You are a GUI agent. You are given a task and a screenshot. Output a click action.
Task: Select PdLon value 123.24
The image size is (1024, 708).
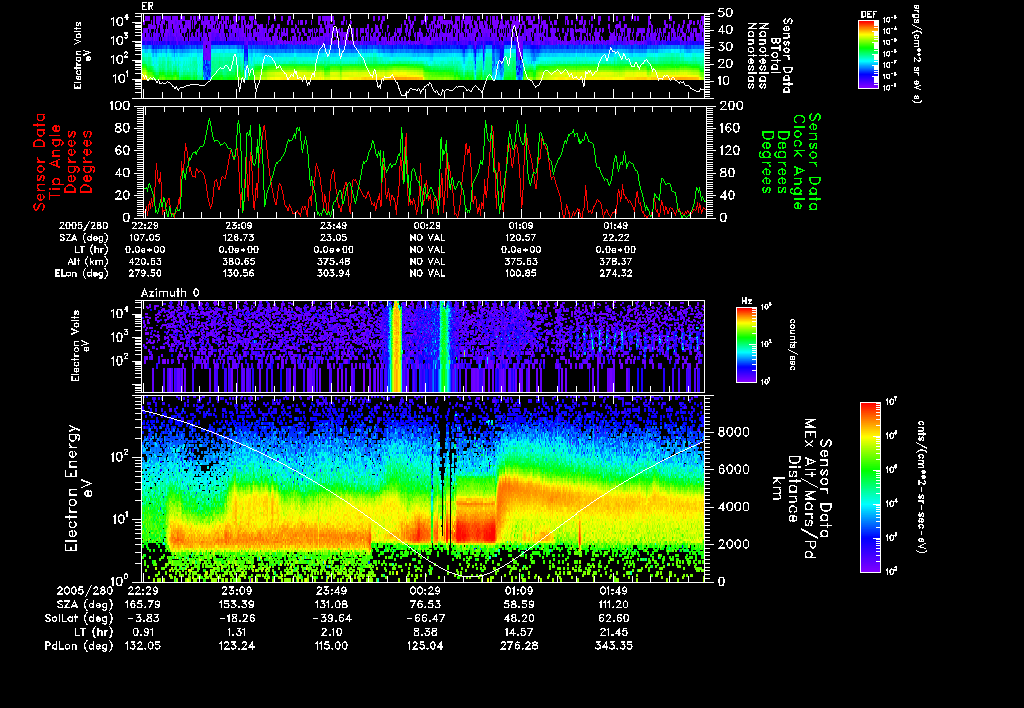236,646
